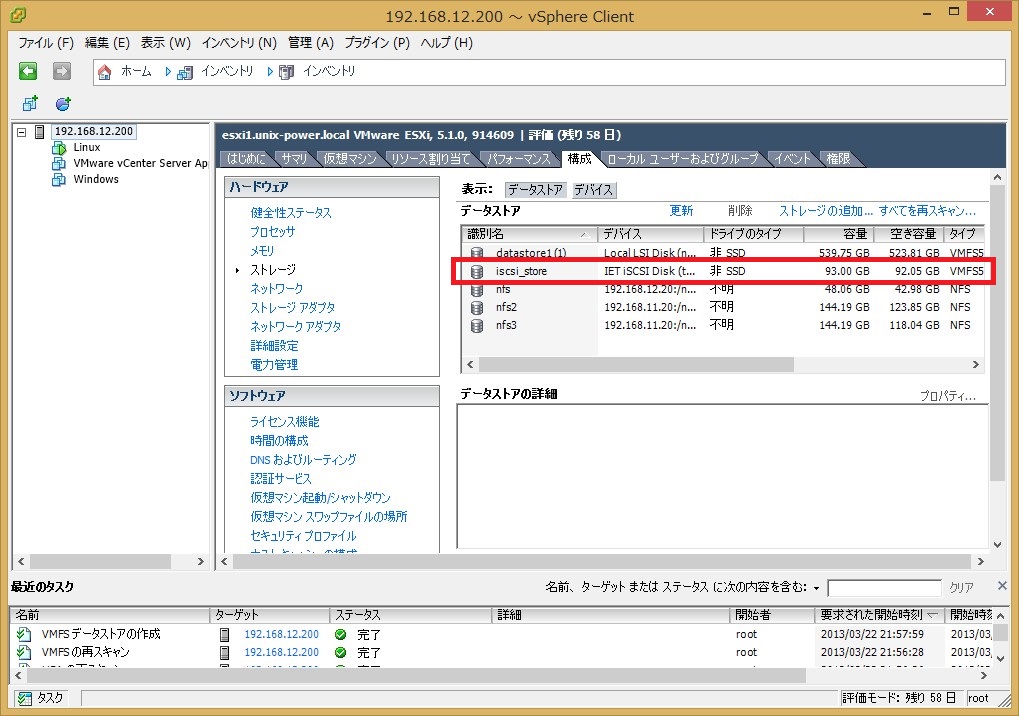Click the new resource pool toolbar icon

pyautogui.click(x=63, y=103)
